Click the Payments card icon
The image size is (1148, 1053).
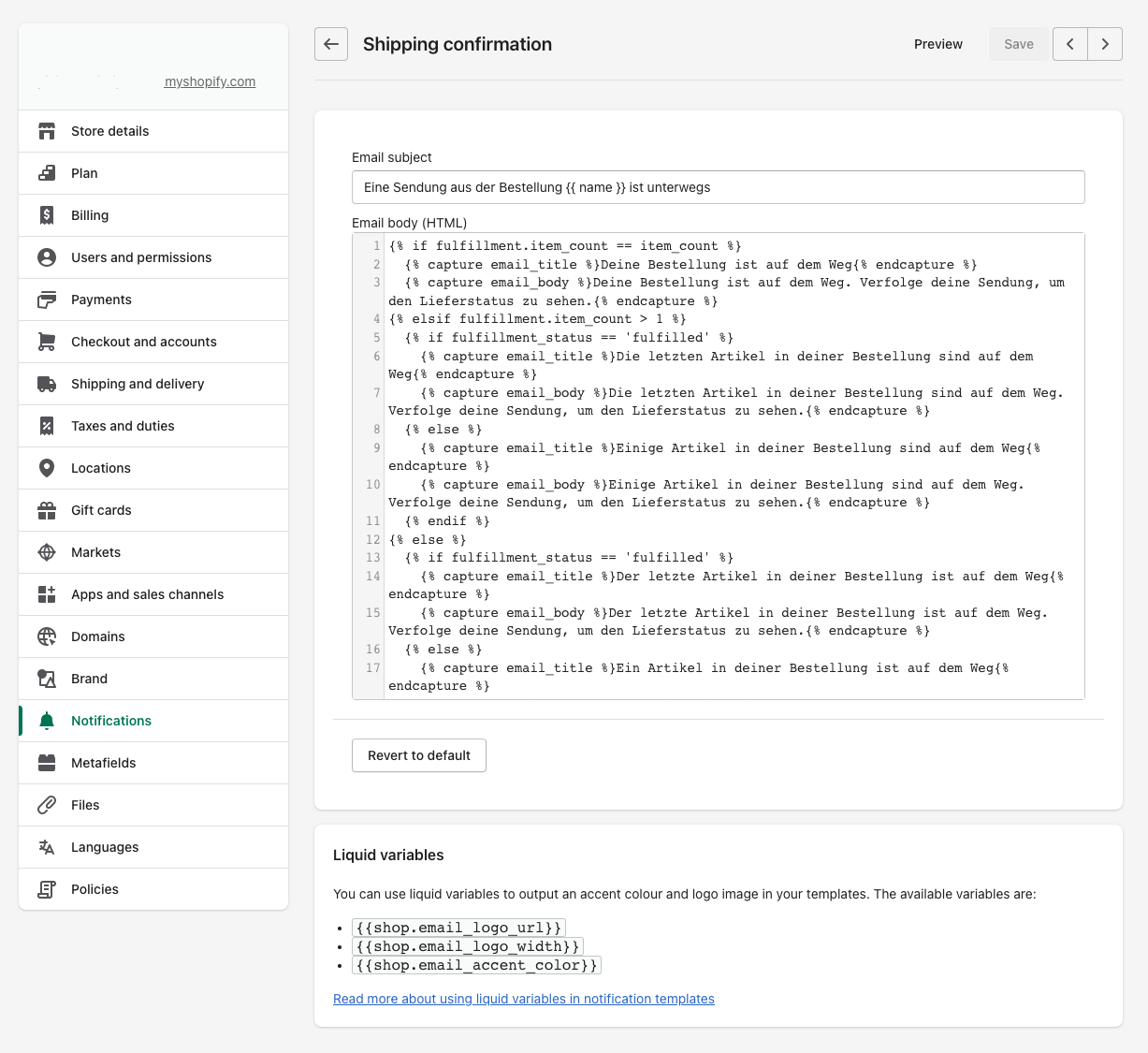click(47, 300)
